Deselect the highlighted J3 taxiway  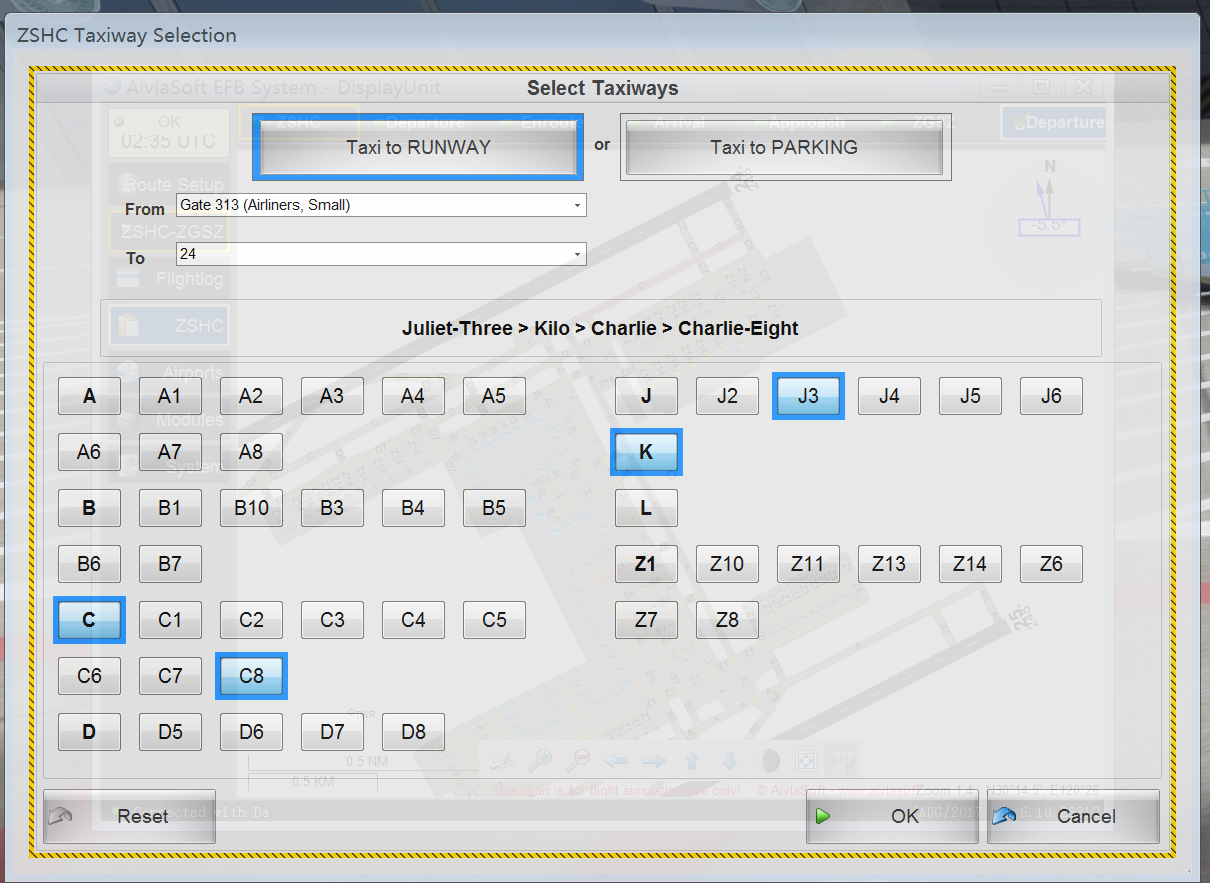(808, 396)
